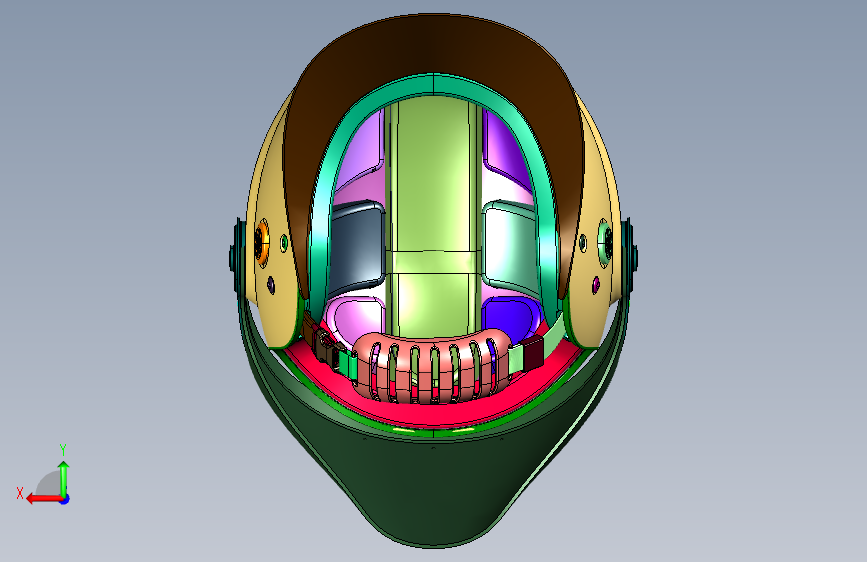
Task: Select the blue-gray left cheek pad
Action: (357, 246)
